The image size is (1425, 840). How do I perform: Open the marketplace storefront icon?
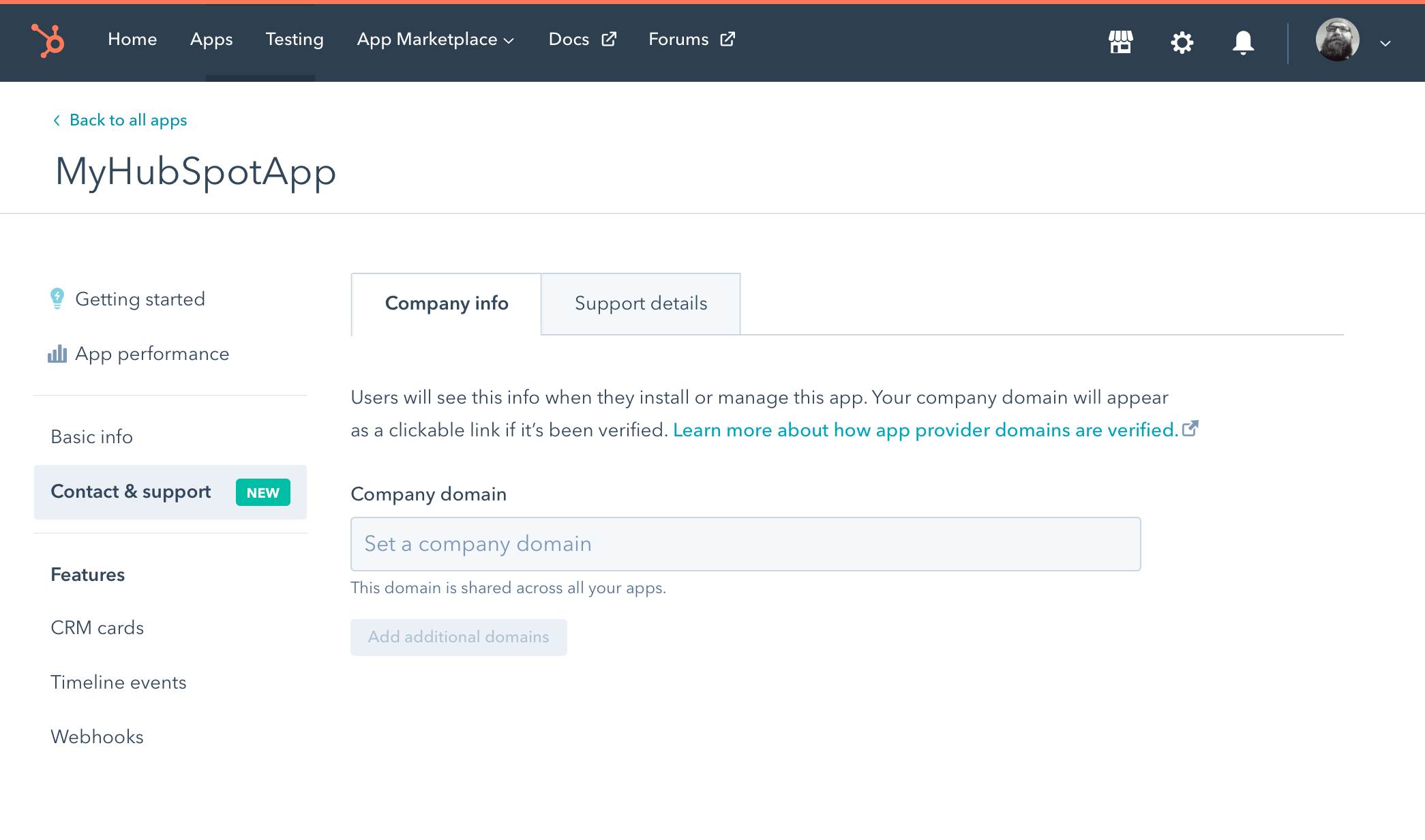coord(1120,42)
